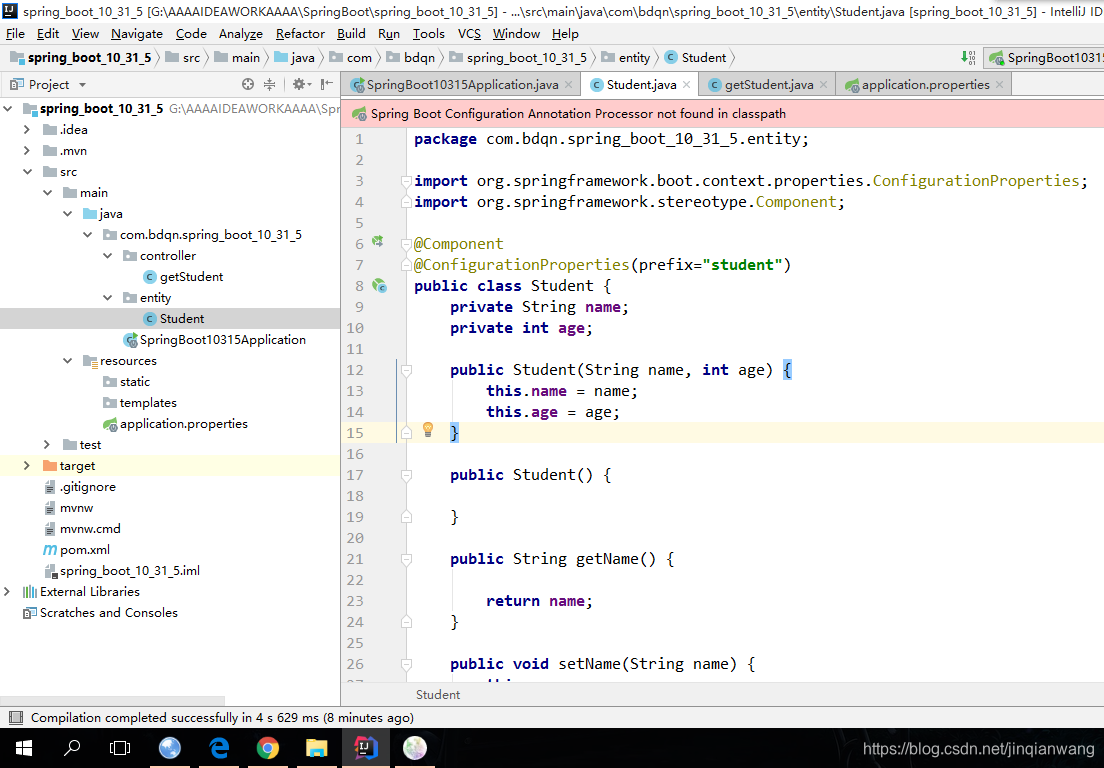Fold the setName method on line 26
Viewport: 1104px width, 768px height.
click(406, 665)
